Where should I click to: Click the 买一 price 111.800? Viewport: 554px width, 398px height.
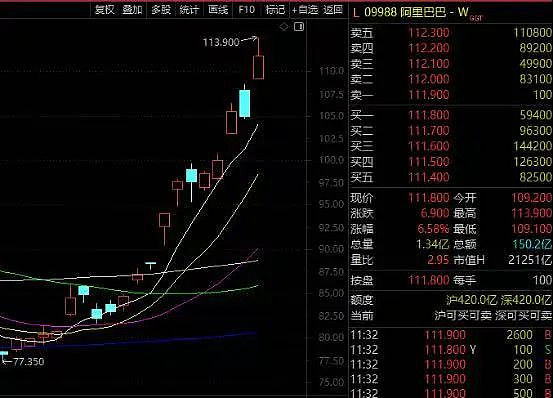coord(429,115)
